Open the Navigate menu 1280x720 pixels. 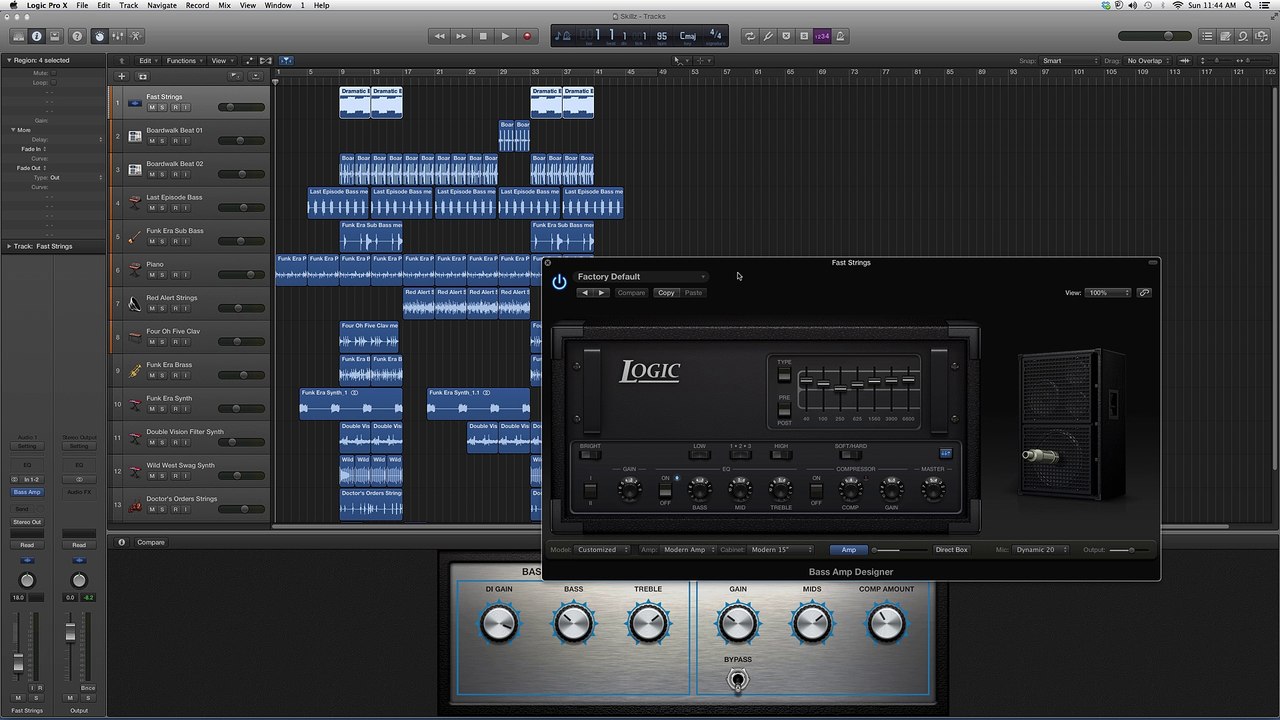(162, 6)
